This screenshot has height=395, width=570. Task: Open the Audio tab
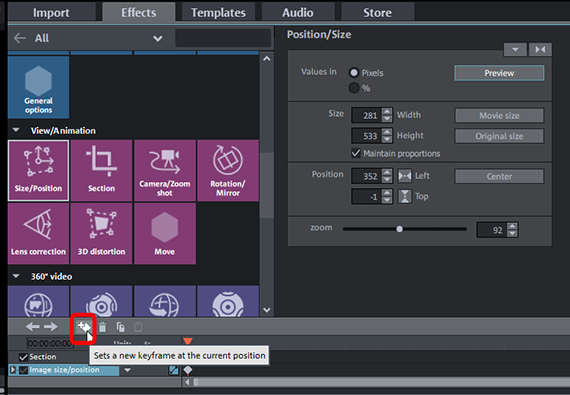298,13
